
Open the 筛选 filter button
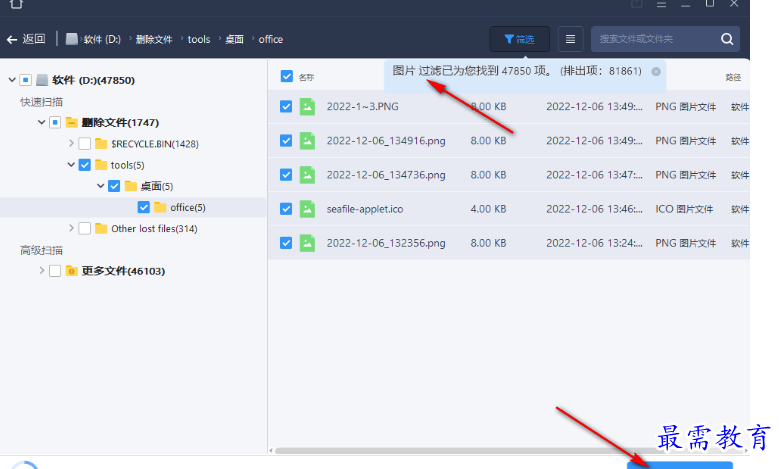(x=520, y=39)
